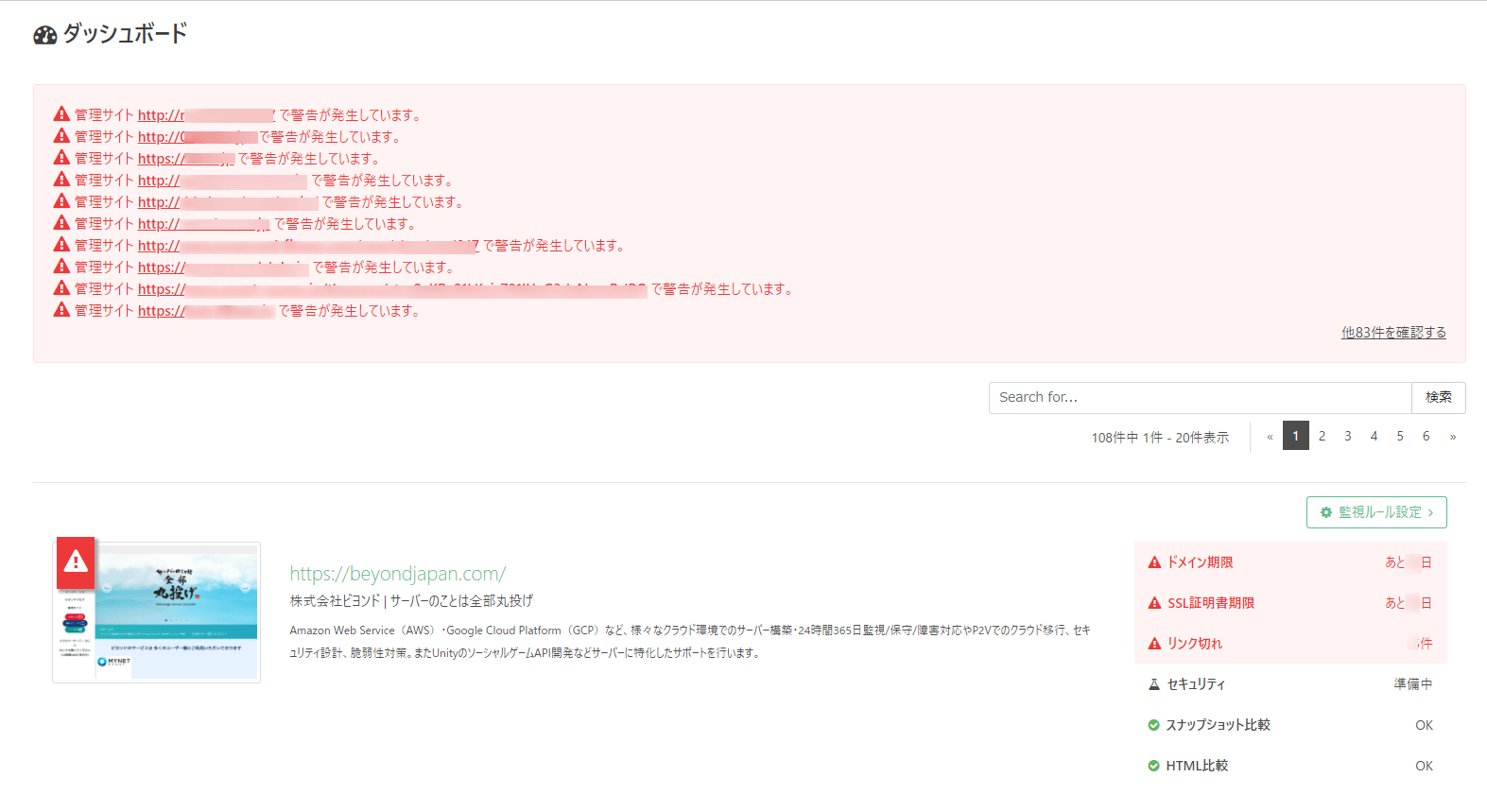Go to page 2 of results
The height and width of the screenshot is (812, 1487).
pyautogui.click(x=1322, y=436)
